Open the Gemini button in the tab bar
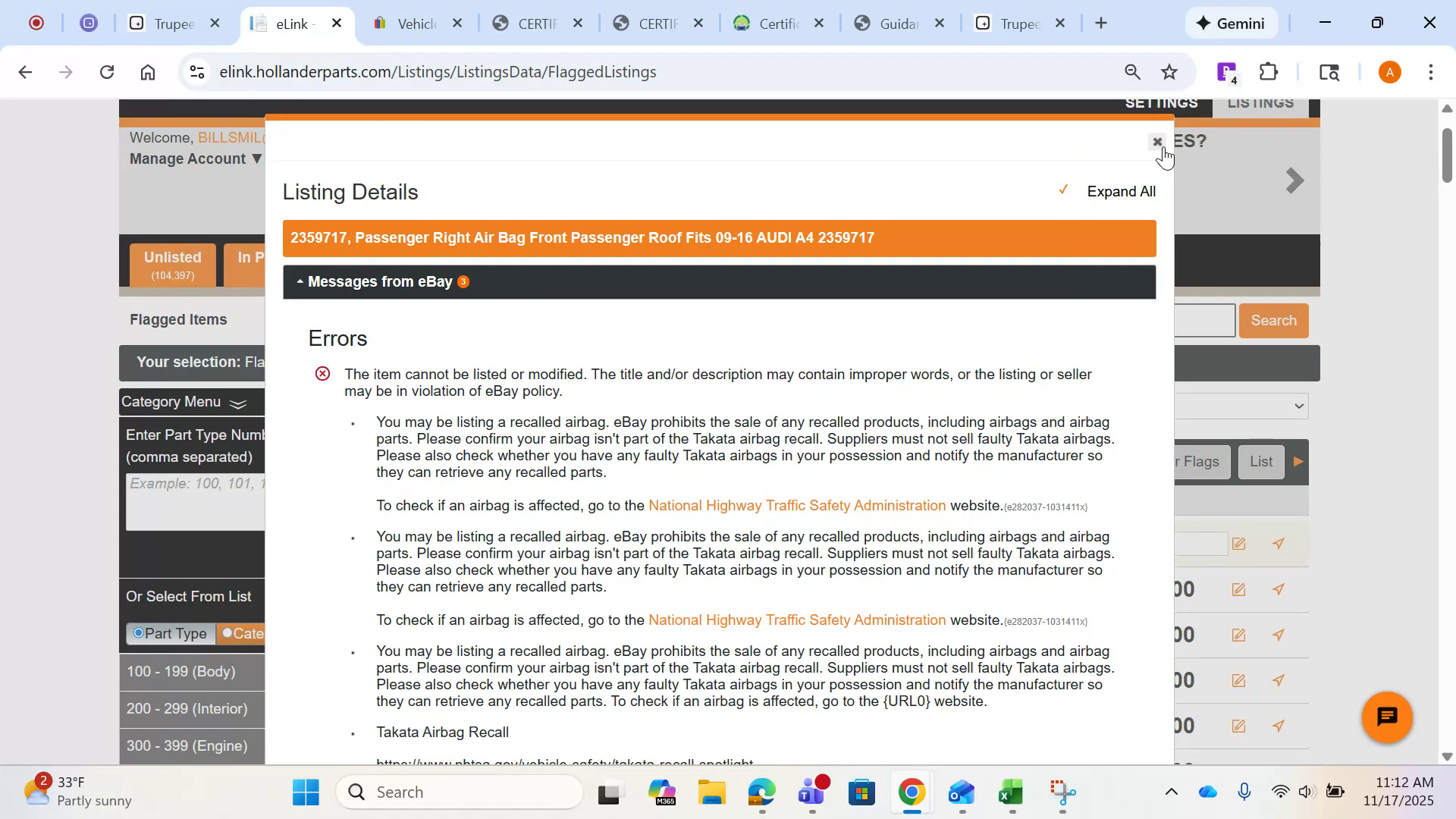Image resolution: width=1456 pixels, height=819 pixels. (1231, 23)
